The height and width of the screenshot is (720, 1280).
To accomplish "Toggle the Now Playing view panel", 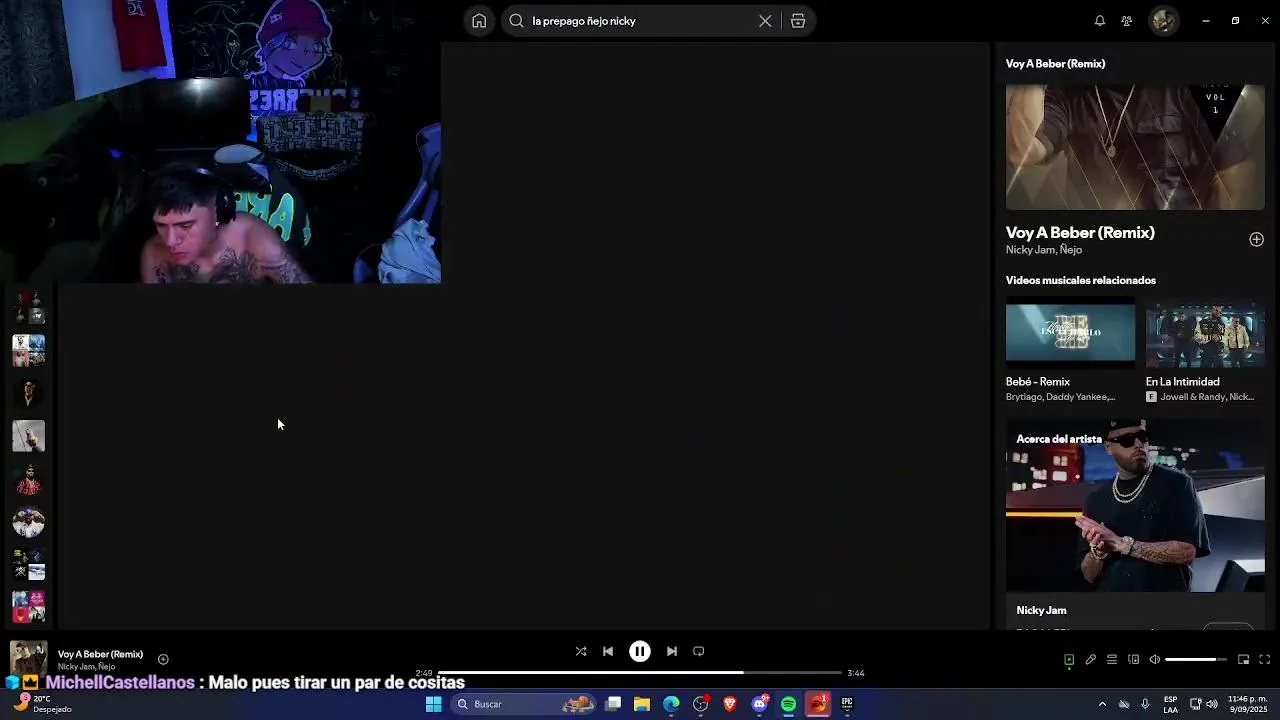I will tap(1069, 659).
